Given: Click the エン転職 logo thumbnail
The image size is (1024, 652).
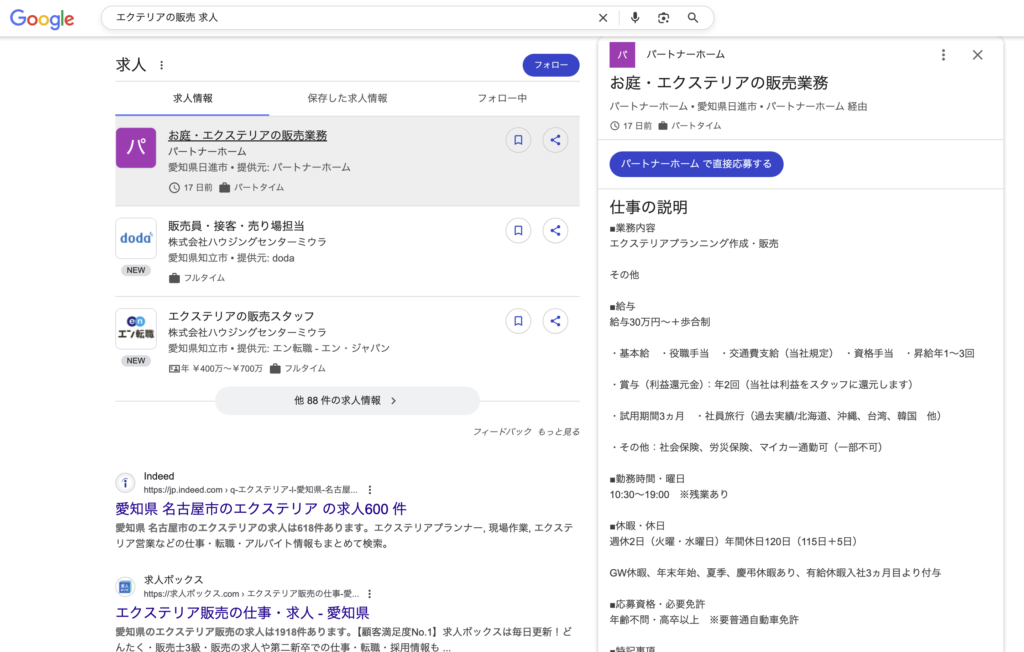Looking at the screenshot, I should point(136,329).
